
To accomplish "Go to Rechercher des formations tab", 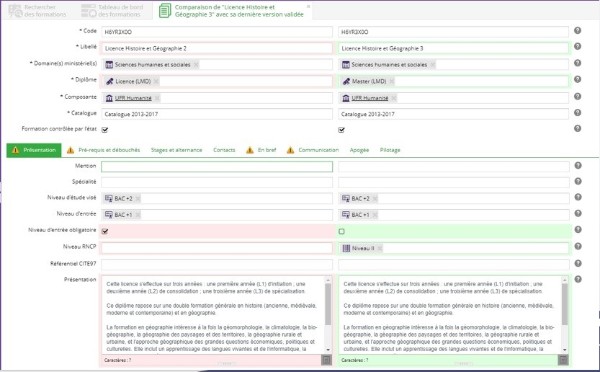I will pos(38,11).
